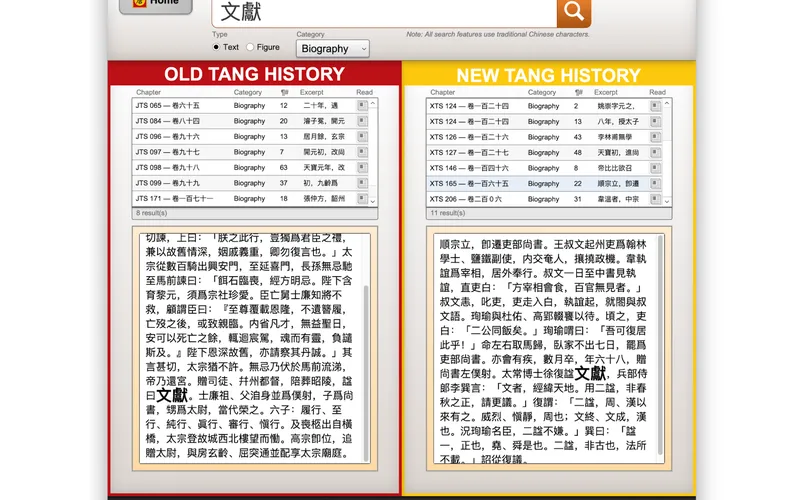
Task: Click the read icon for XTS 146
Action: (656, 168)
